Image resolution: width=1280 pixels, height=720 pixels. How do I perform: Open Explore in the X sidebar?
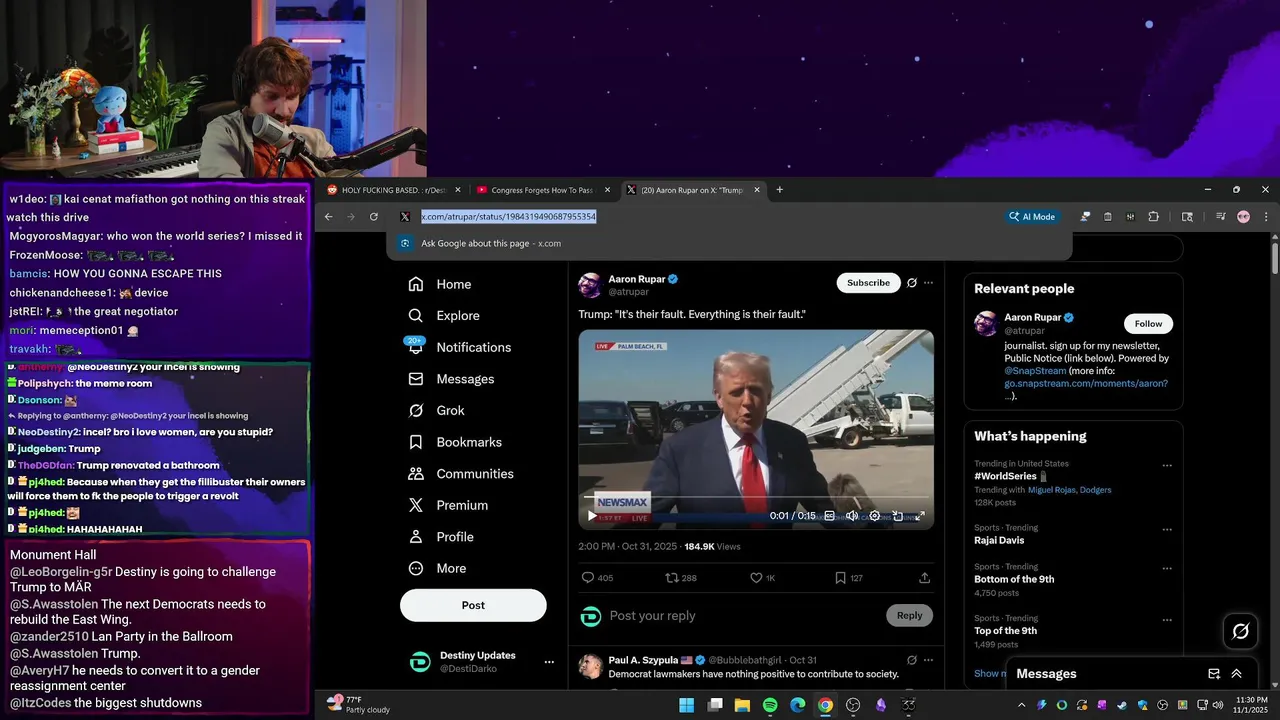click(443, 316)
